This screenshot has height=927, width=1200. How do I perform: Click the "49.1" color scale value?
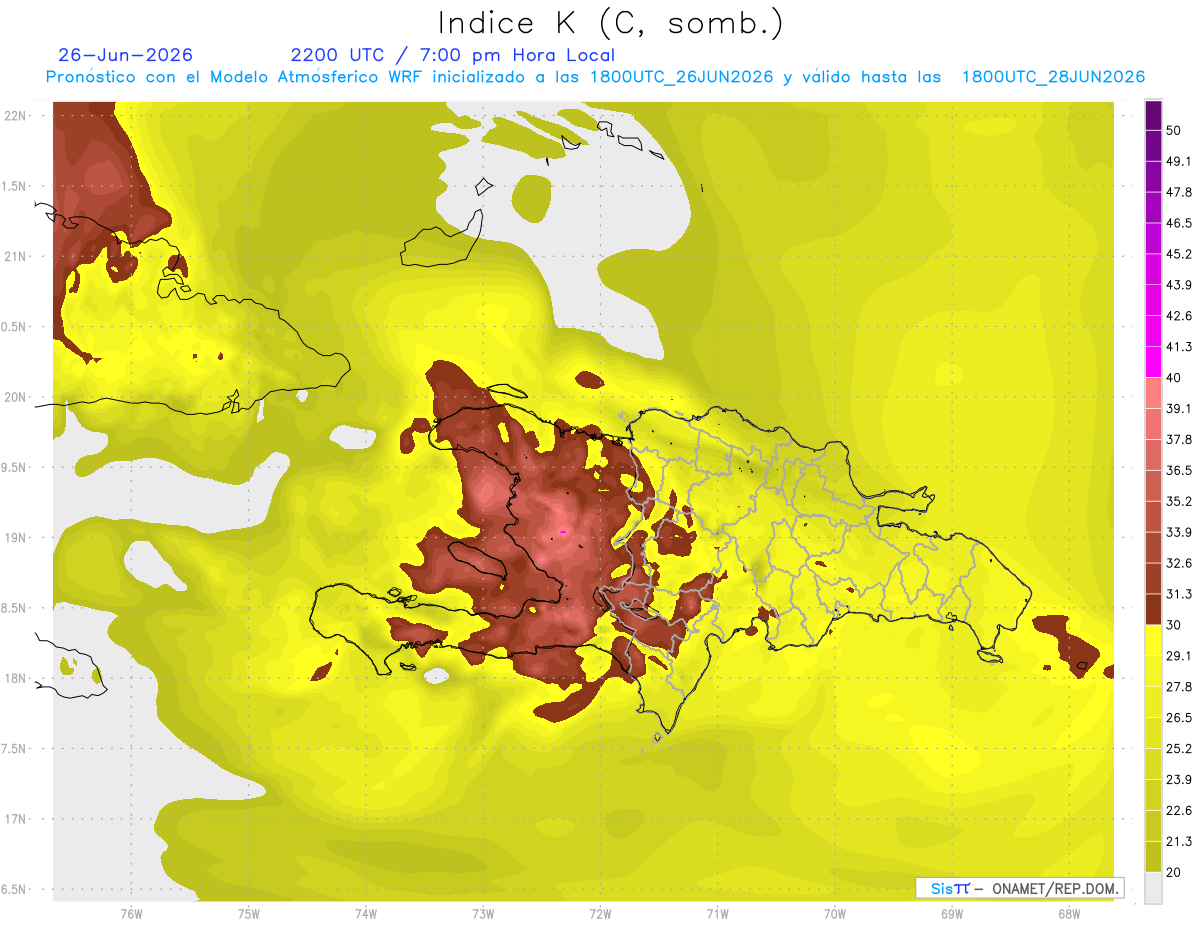click(1179, 161)
